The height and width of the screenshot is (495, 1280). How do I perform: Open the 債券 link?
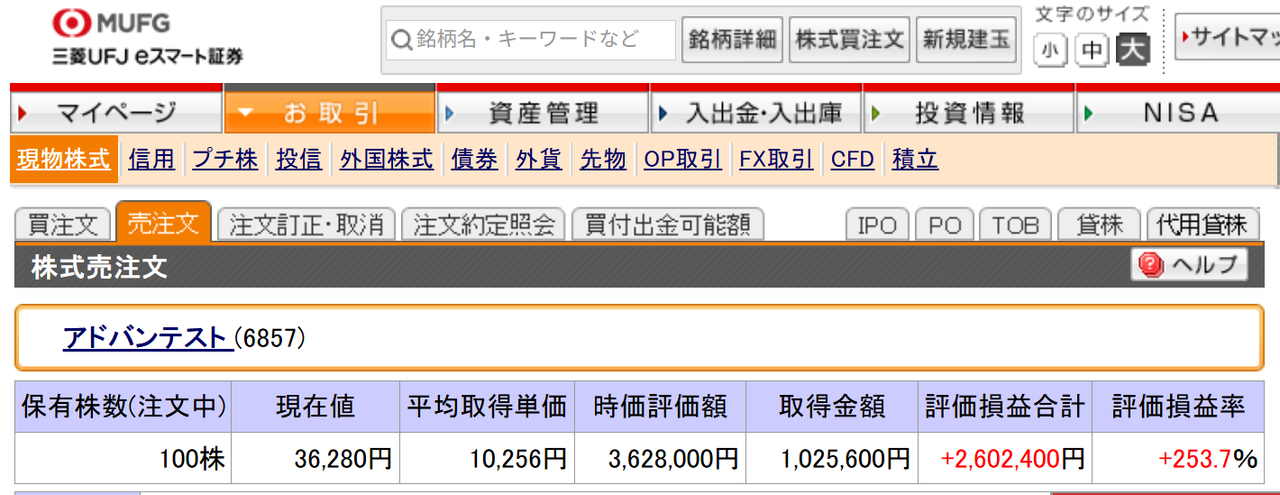point(474,159)
